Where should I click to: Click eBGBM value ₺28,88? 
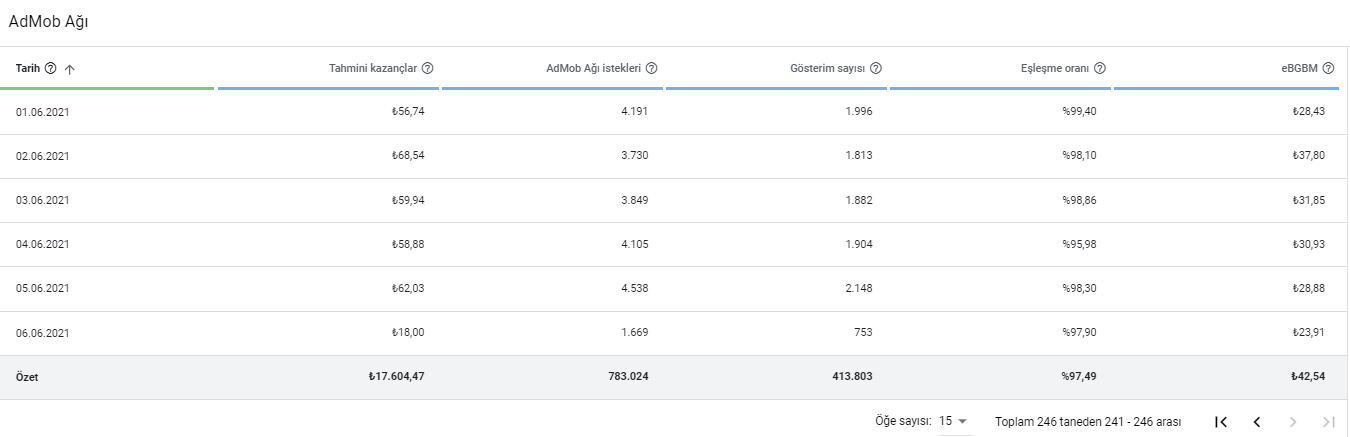[1308, 288]
